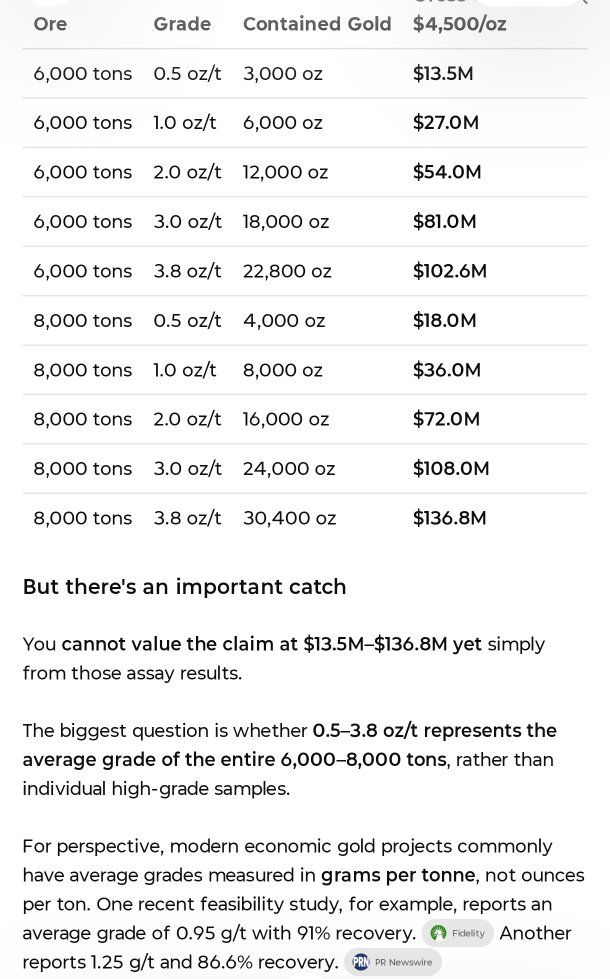Click the Contained Gold column header
The height and width of the screenshot is (979, 610).
point(317,24)
